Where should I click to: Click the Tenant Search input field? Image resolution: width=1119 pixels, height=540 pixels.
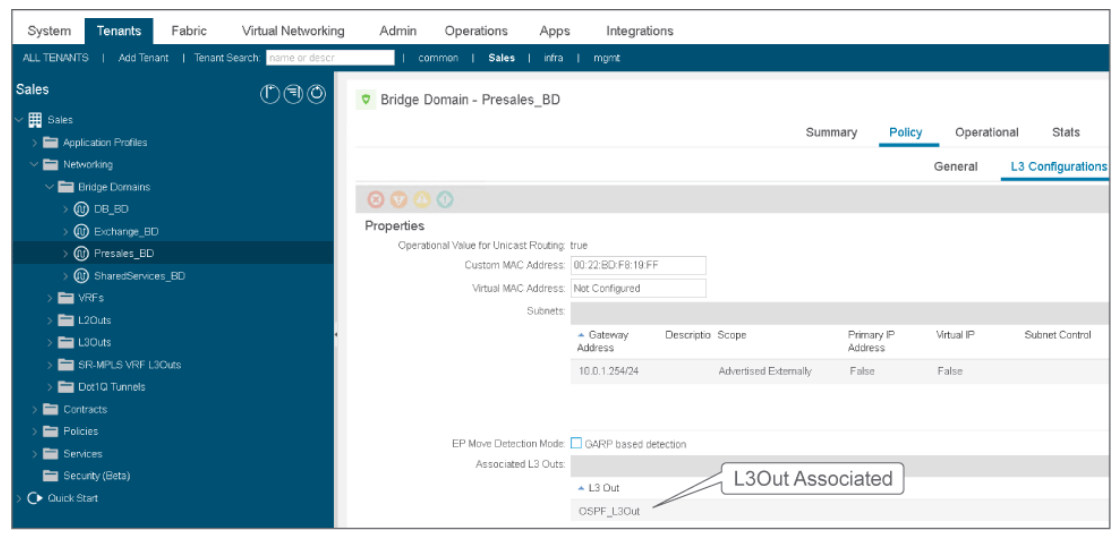(330, 58)
